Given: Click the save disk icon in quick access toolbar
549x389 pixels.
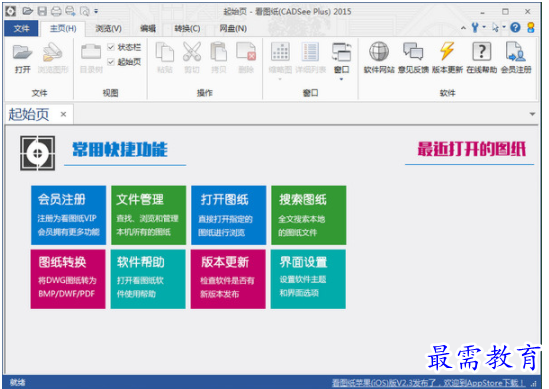Looking at the screenshot, I should point(42,11).
